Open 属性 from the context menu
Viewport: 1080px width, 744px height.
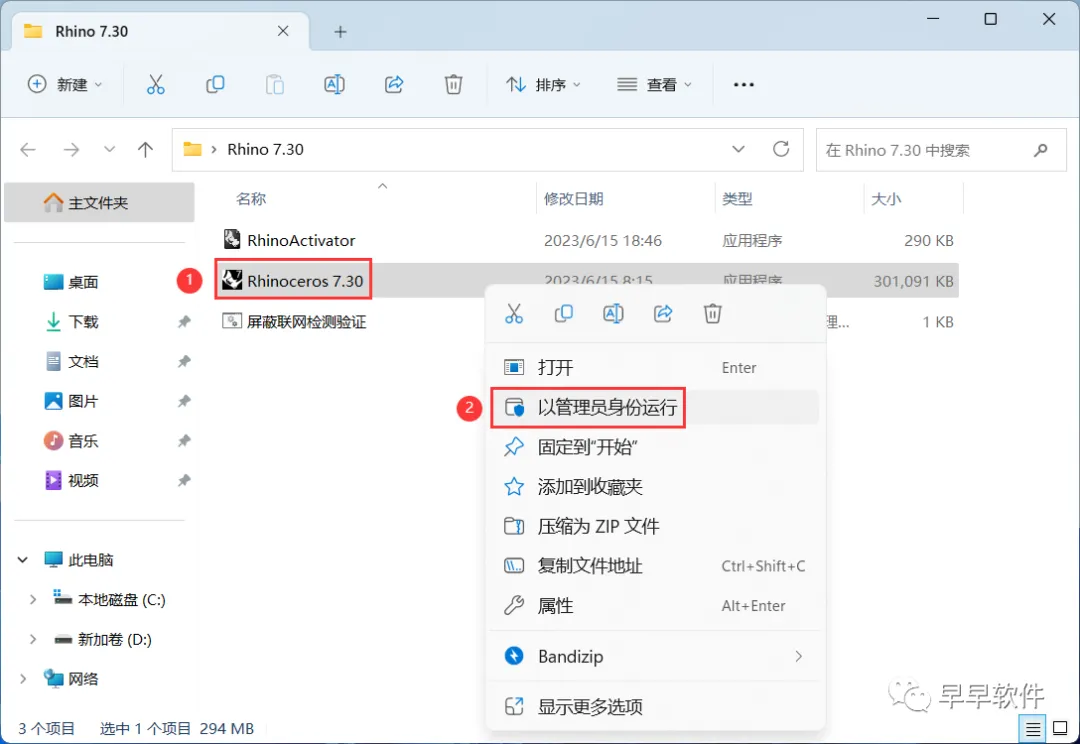(x=655, y=606)
